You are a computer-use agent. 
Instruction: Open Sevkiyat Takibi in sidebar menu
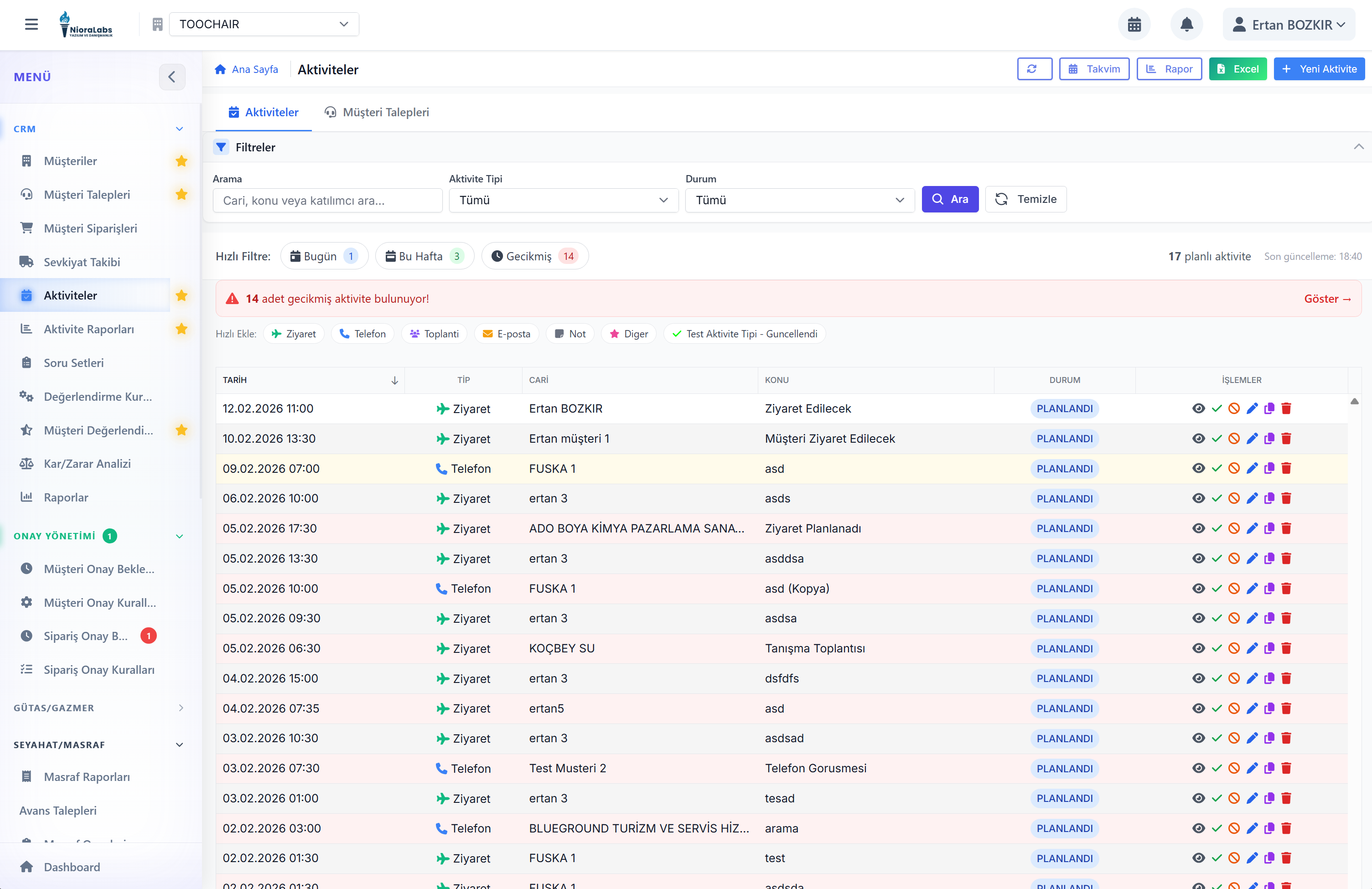(82, 262)
